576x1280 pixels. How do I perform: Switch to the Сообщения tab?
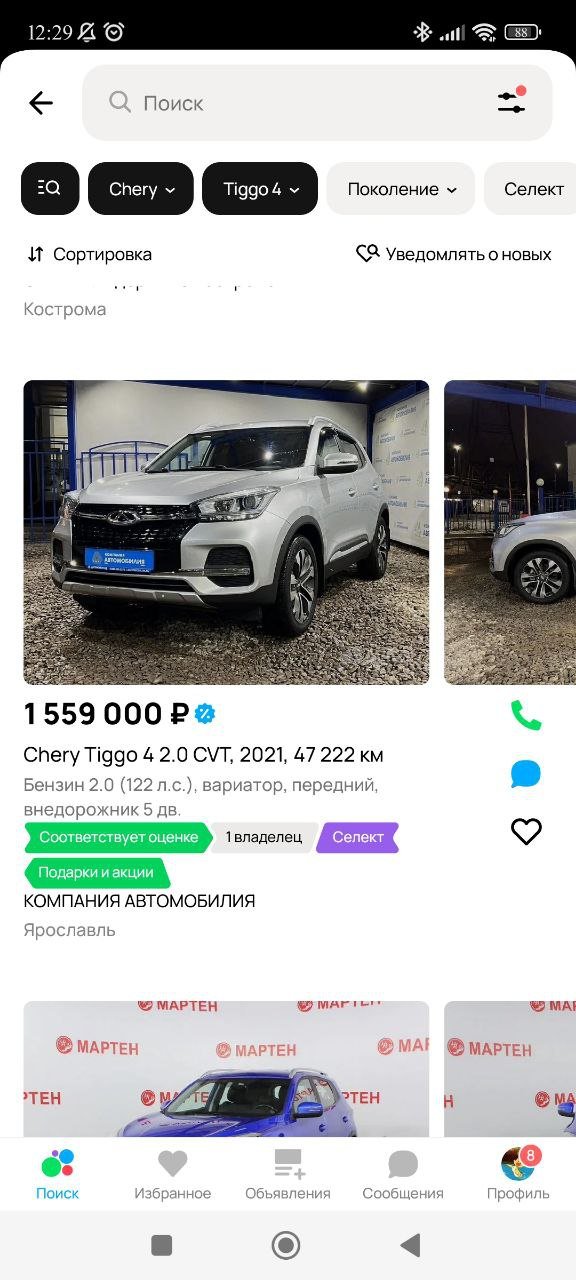[403, 1175]
